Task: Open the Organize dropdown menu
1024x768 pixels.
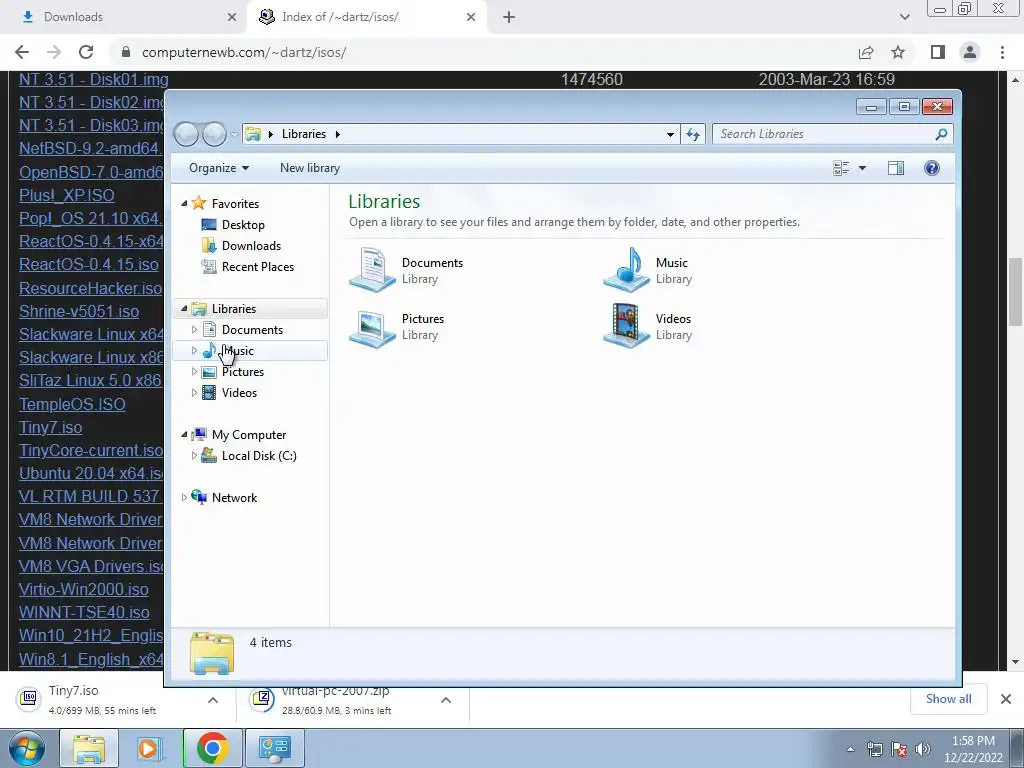Action: pos(219,168)
